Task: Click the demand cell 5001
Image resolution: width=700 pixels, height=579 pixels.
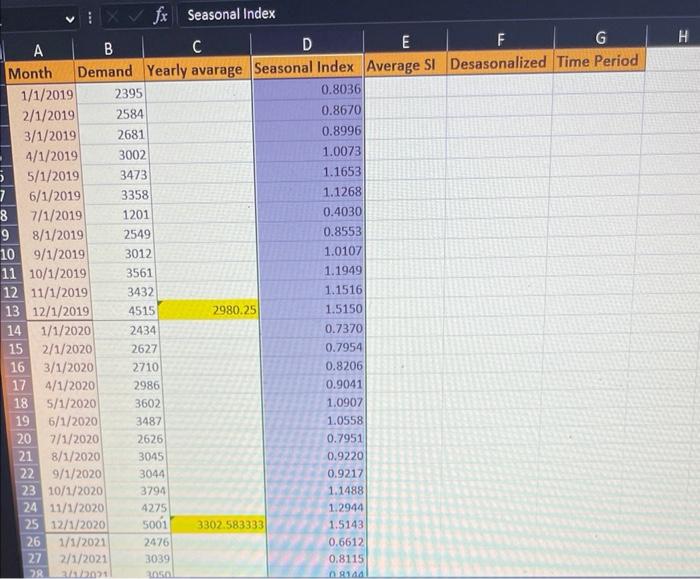Action: 138,524
